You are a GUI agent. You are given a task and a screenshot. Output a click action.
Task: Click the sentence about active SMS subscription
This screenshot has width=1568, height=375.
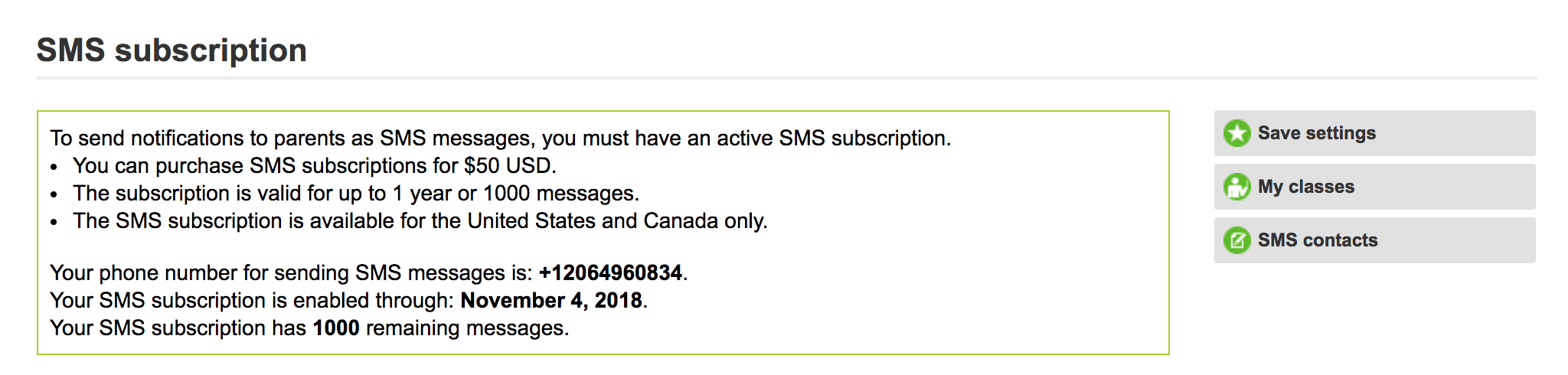[501, 139]
